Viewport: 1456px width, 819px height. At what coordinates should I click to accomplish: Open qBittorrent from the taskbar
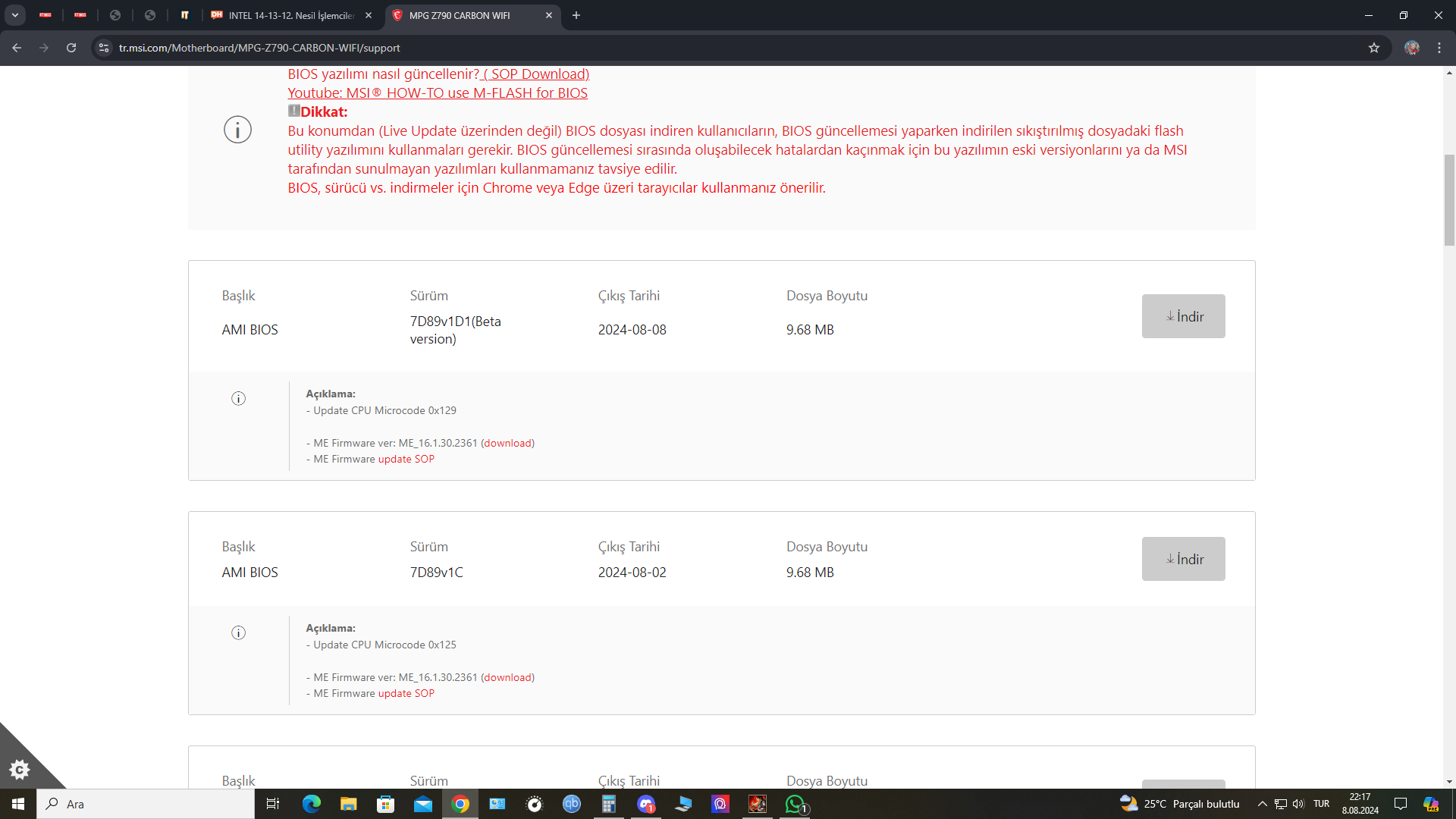coord(571,804)
